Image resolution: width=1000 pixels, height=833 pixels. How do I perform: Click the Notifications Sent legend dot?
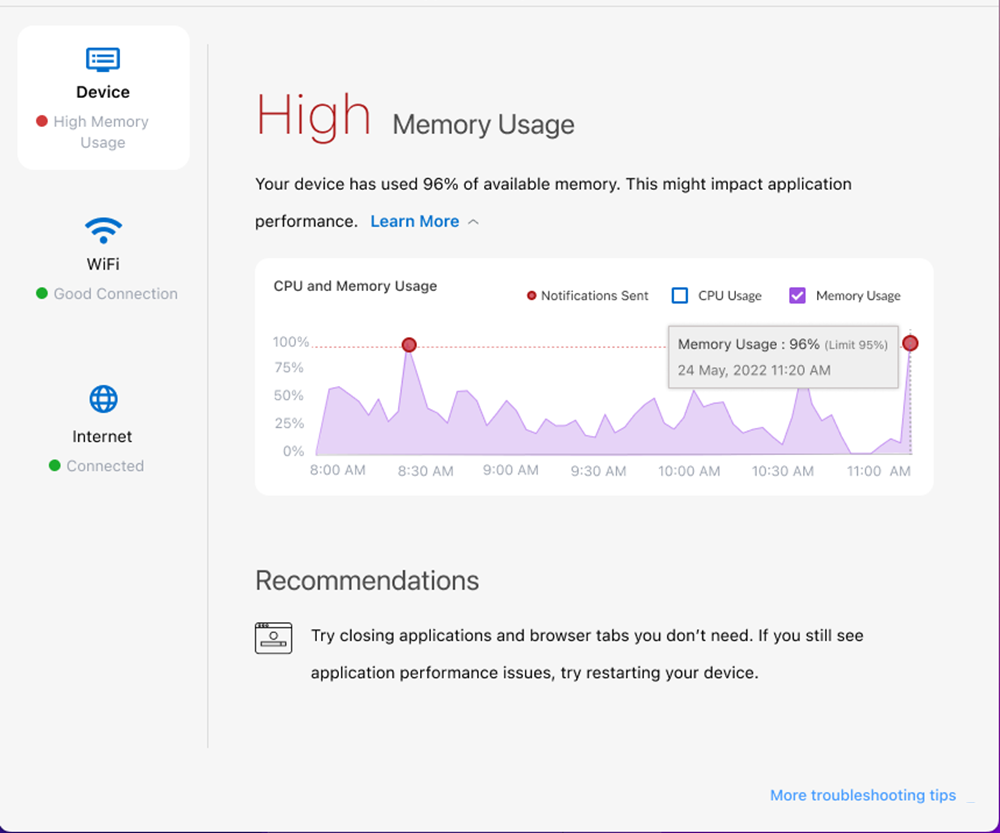531,296
